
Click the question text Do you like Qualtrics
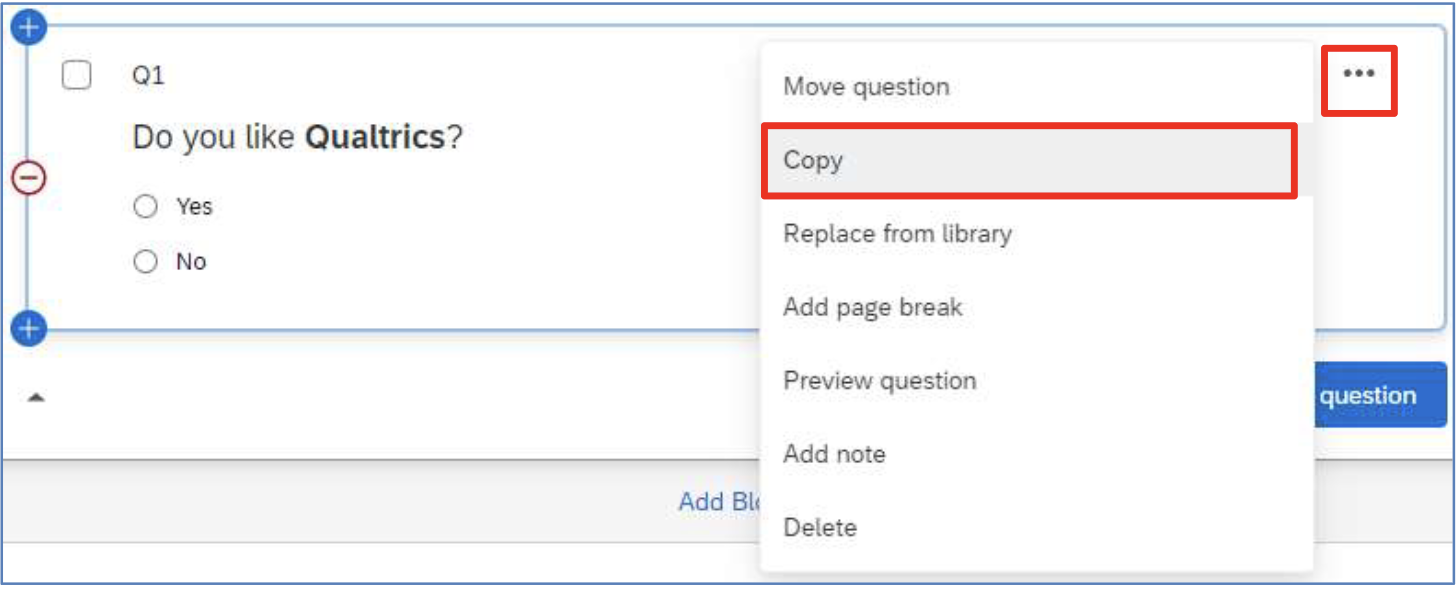[298, 137]
